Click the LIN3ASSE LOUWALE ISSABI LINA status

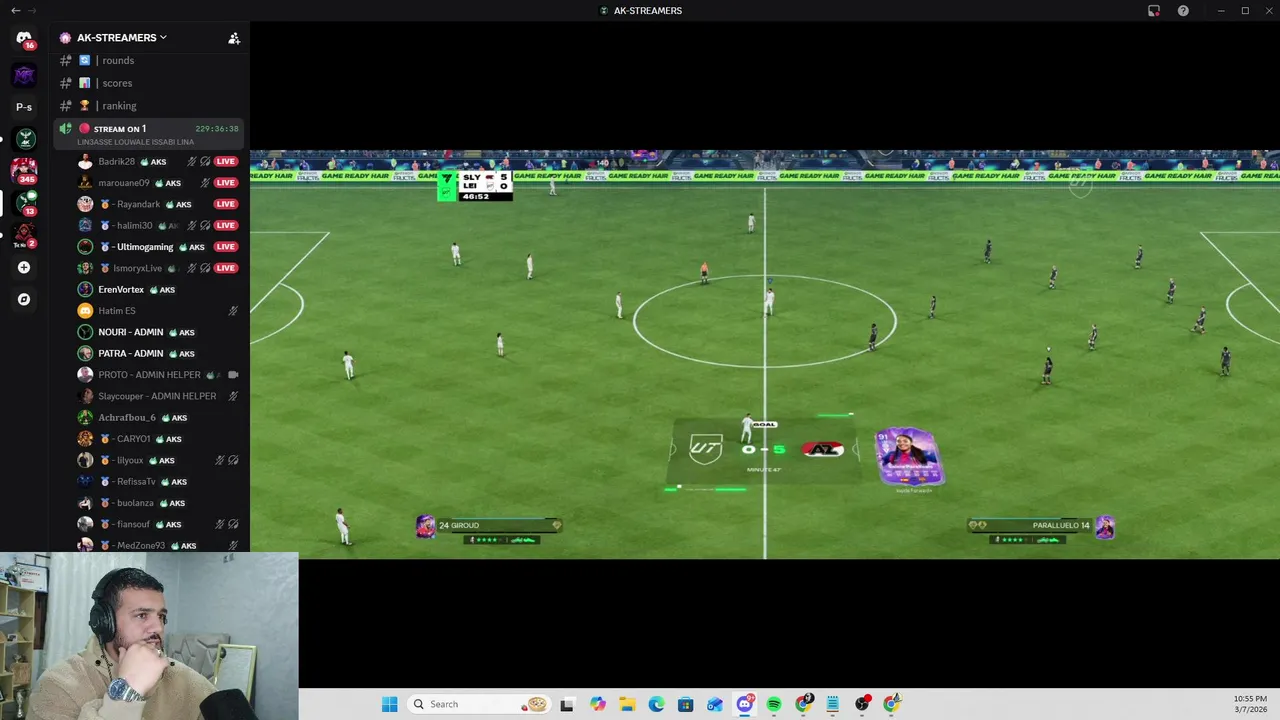point(135,142)
